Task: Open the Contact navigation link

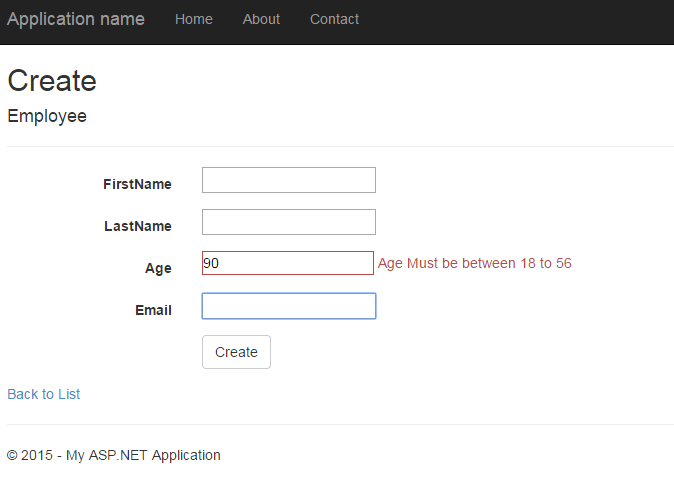Action: [x=334, y=19]
